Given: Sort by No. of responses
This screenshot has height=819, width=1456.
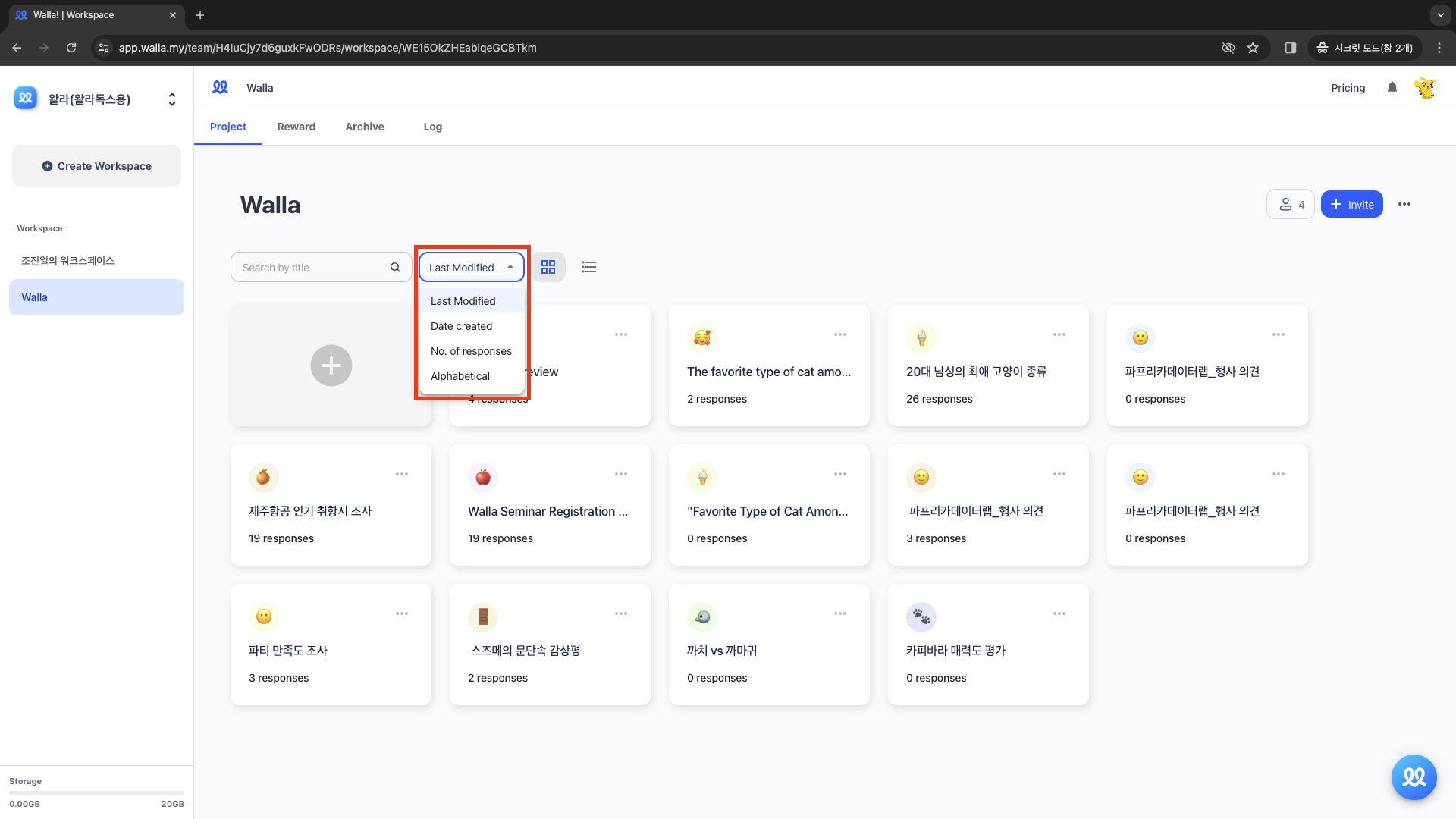Looking at the screenshot, I should point(472,351).
